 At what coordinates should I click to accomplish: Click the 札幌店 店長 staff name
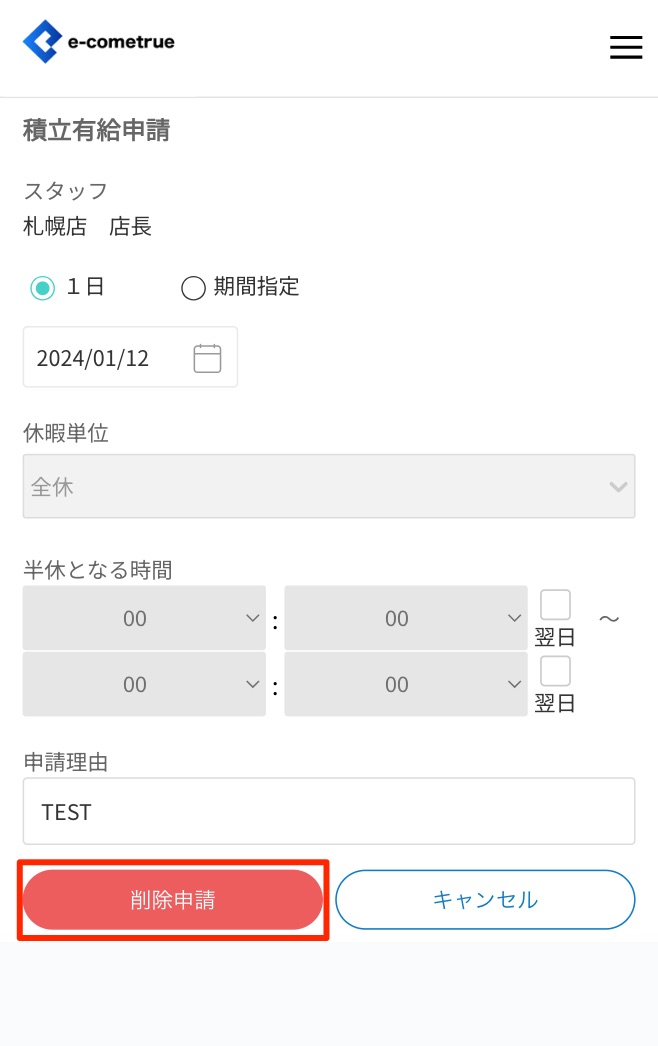point(88,226)
